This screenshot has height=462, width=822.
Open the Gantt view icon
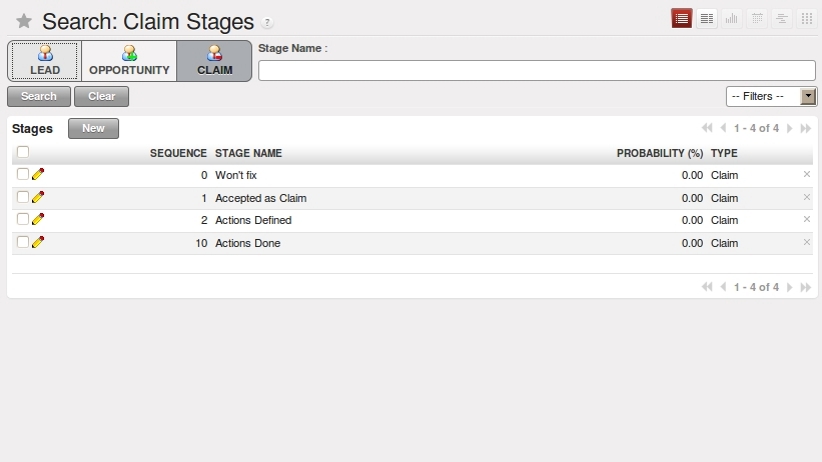[x=782, y=19]
